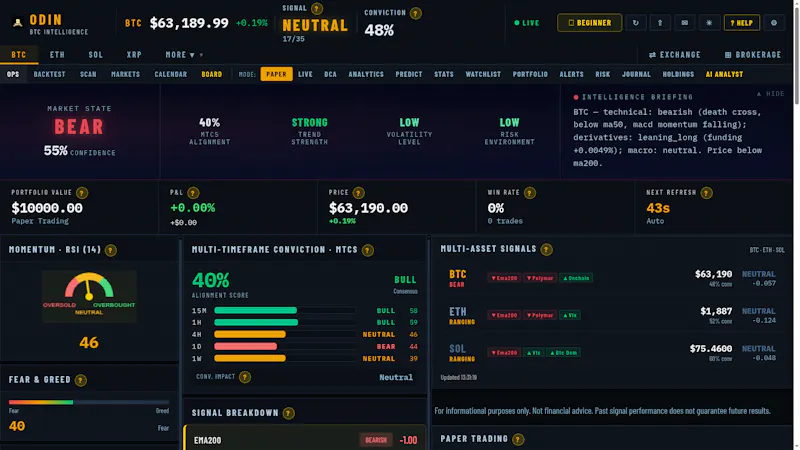The image size is (800, 450).
Task: Open the MARKETS tab
Action: [126, 74]
